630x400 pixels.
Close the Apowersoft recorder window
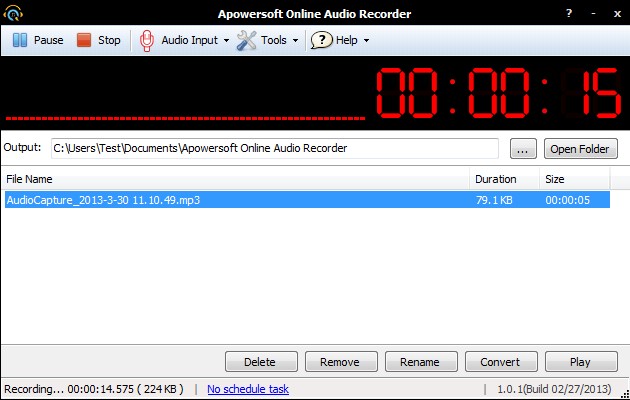618,14
